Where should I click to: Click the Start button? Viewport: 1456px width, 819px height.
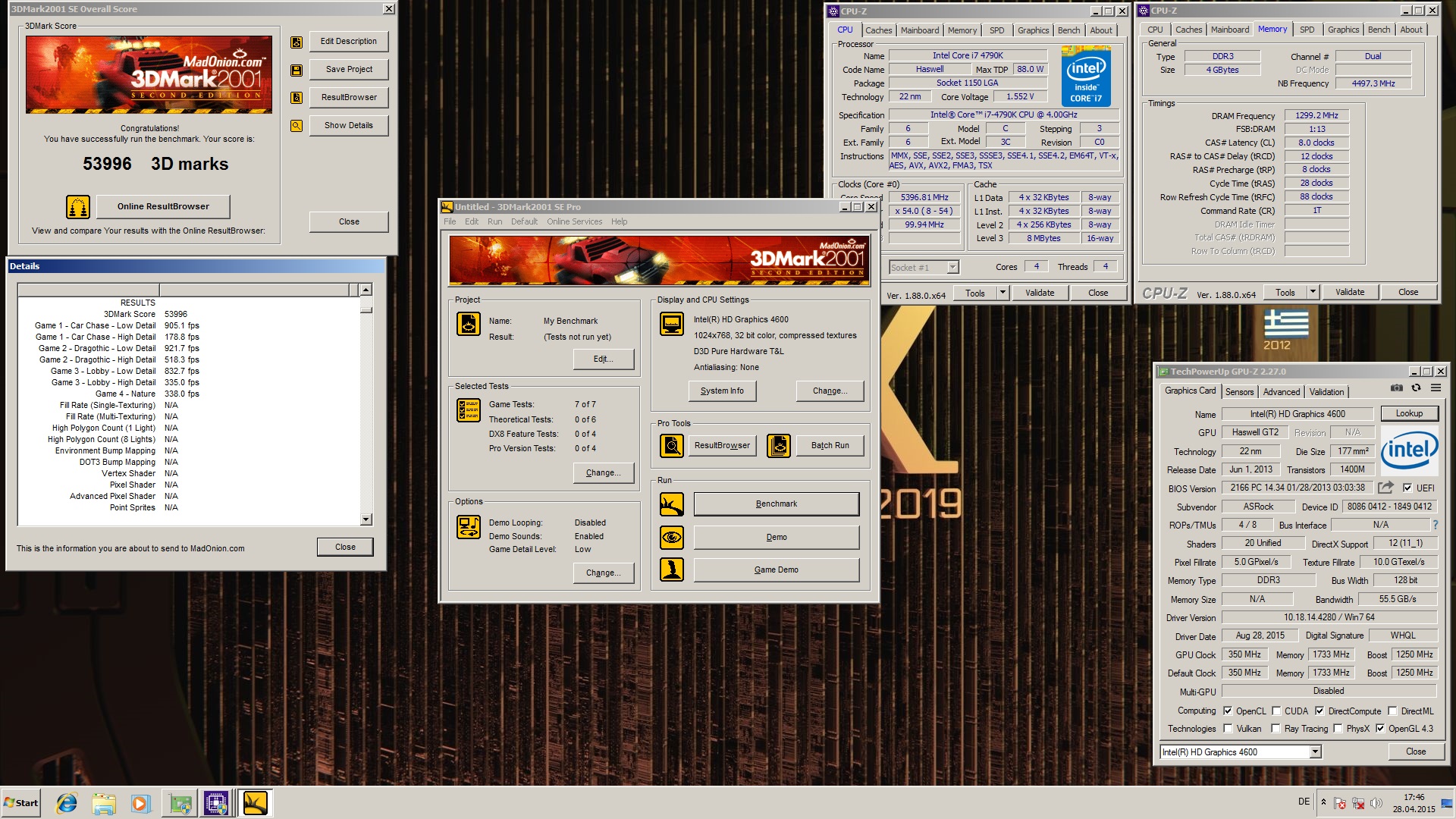[x=20, y=803]
